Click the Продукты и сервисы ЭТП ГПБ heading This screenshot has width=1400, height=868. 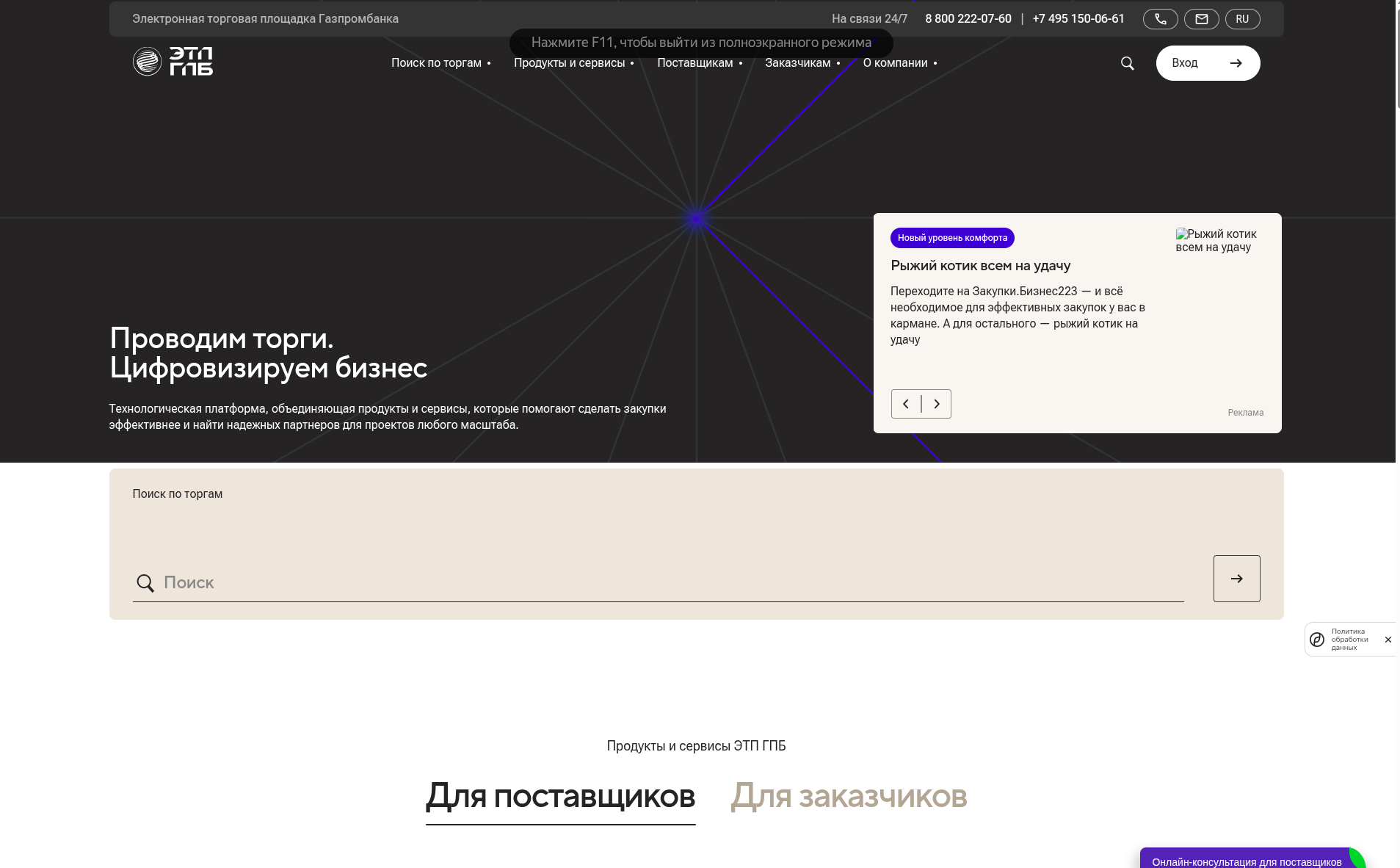click(696, 746)
